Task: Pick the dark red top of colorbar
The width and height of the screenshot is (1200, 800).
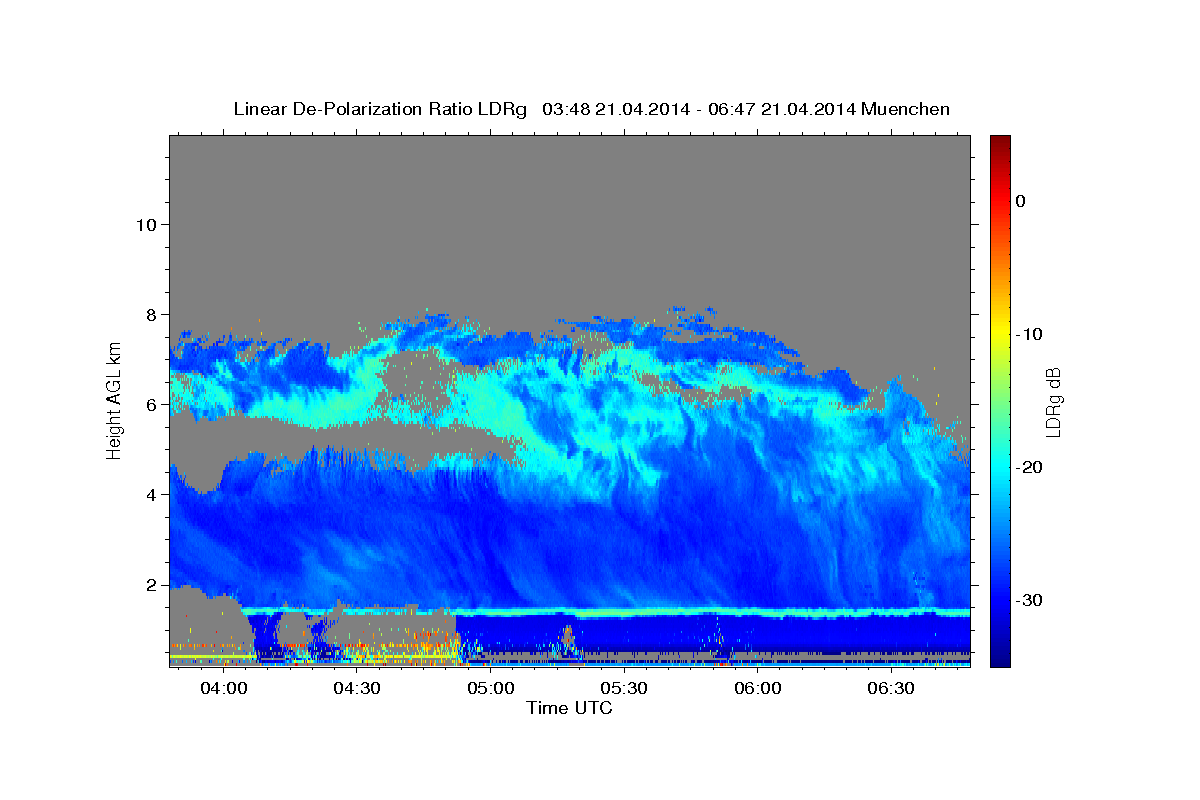Action: click(x=1000, y=142)
